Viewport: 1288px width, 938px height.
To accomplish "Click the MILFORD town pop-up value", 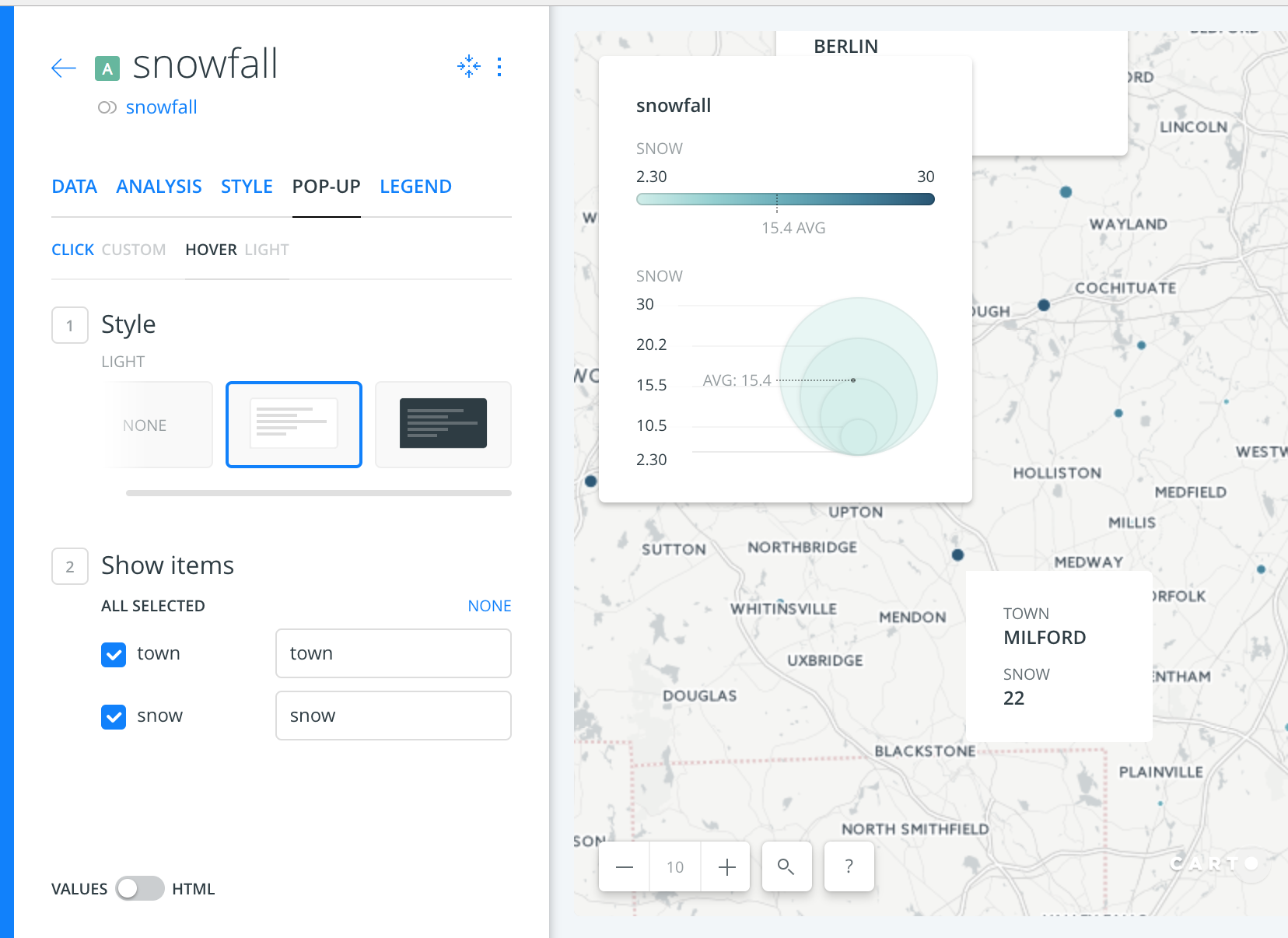I will pyautogui.click(x=1045, y=638).
